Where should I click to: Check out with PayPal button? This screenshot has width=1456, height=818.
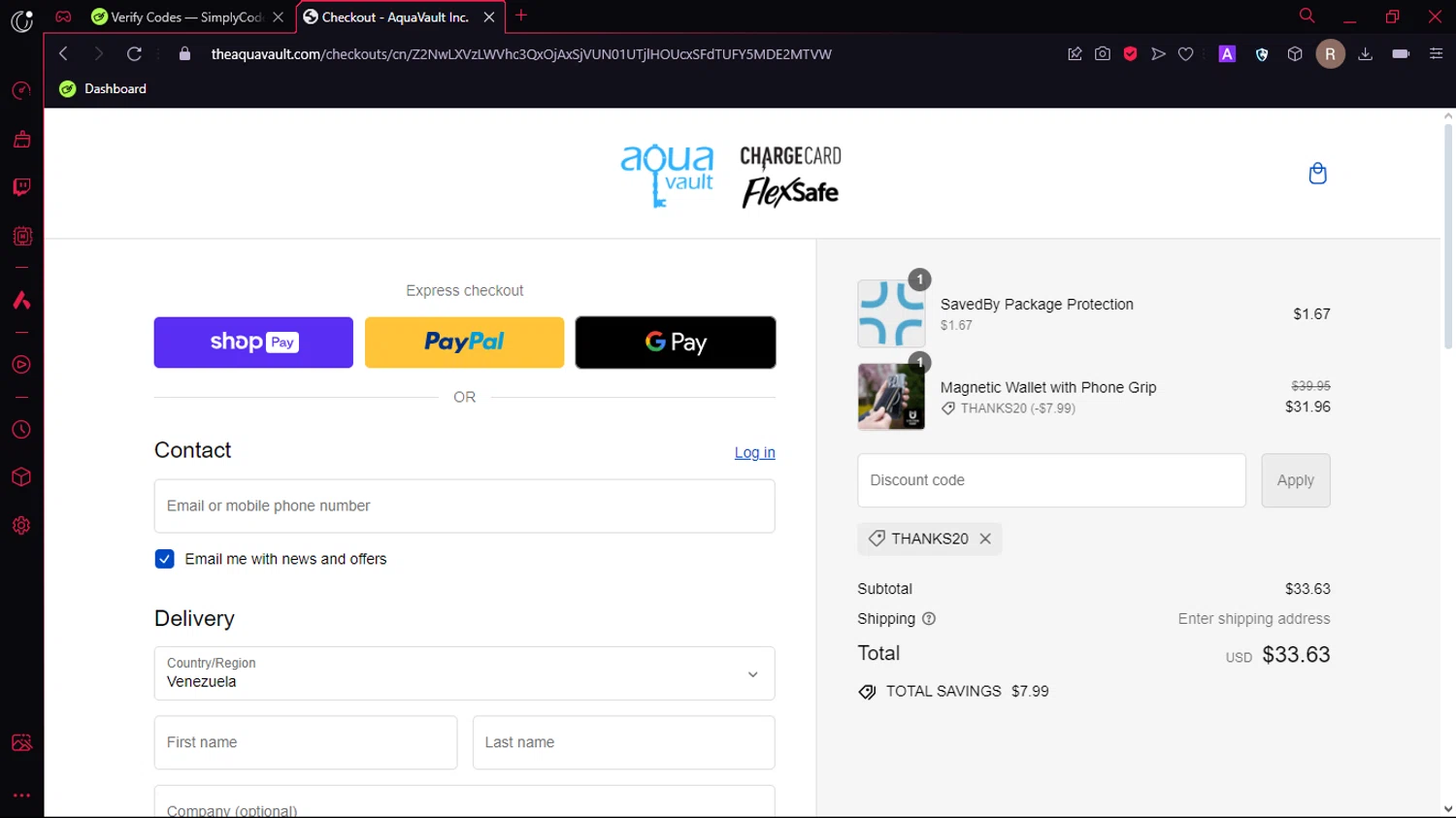tap(464, 343)
